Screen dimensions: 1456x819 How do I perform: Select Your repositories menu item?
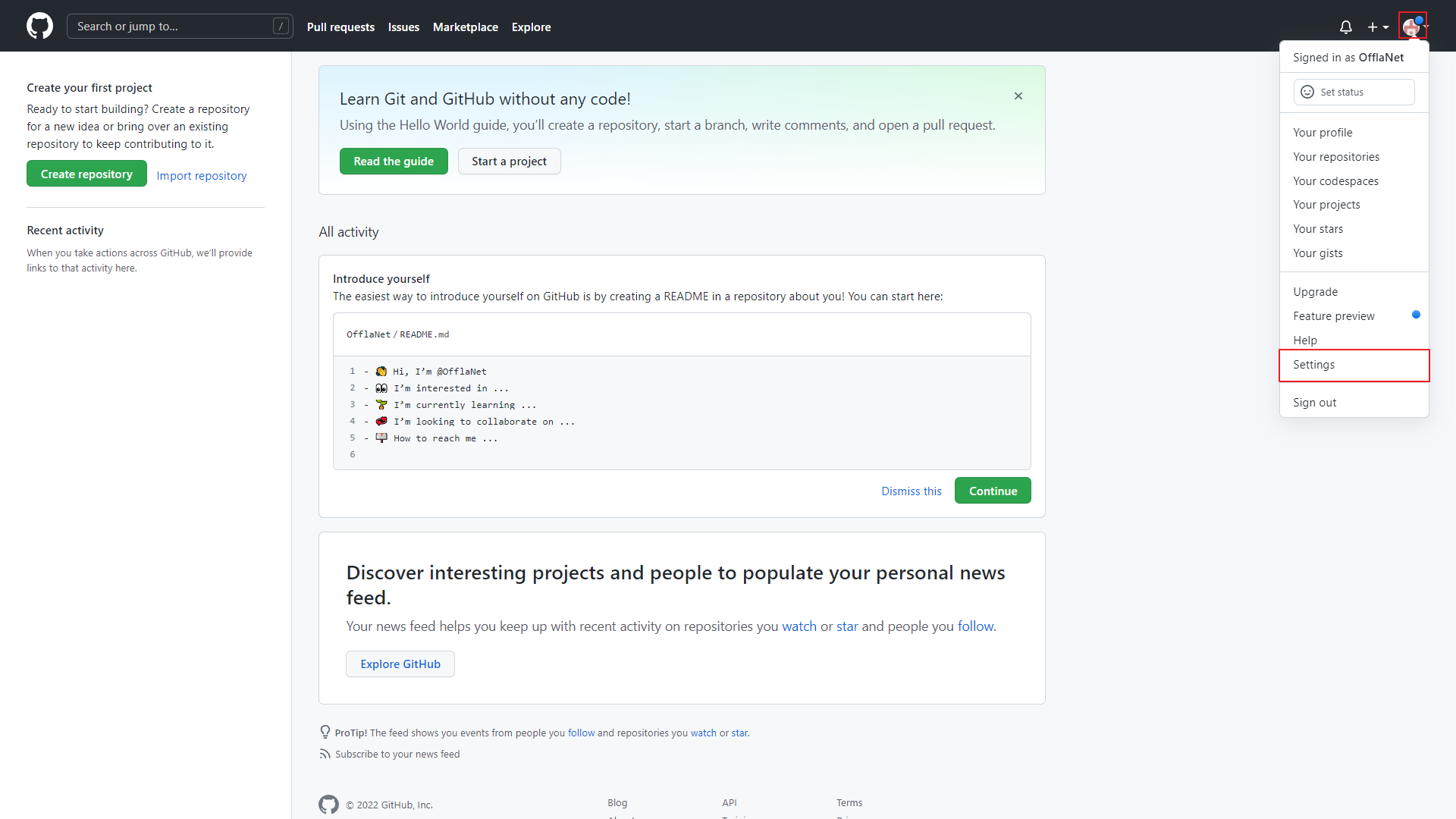[x=1335, y=157]
